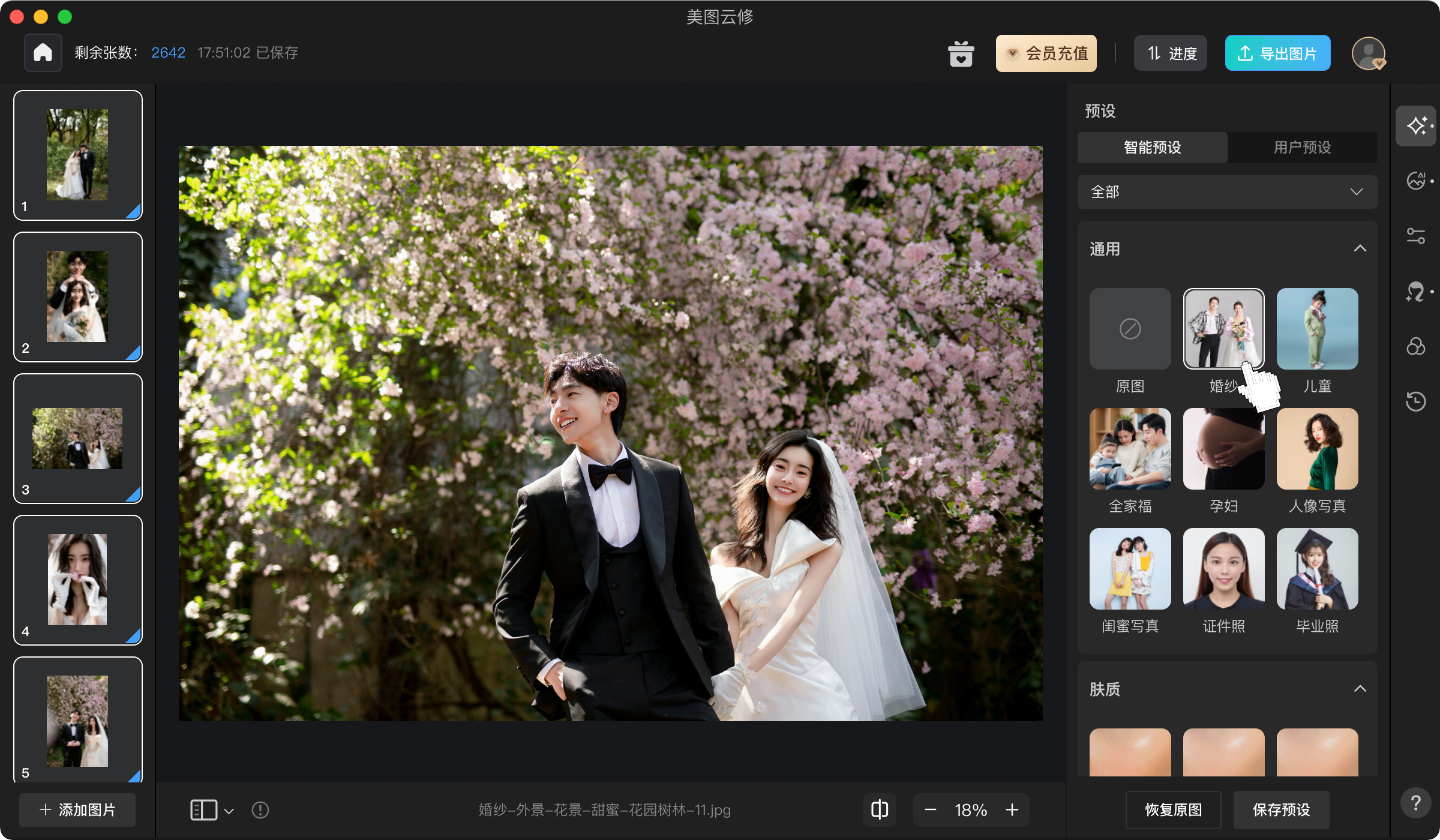Switch to the 智能预设 tab
Viewport: 1440px width, 840px height.
[x=1152, y=148]
